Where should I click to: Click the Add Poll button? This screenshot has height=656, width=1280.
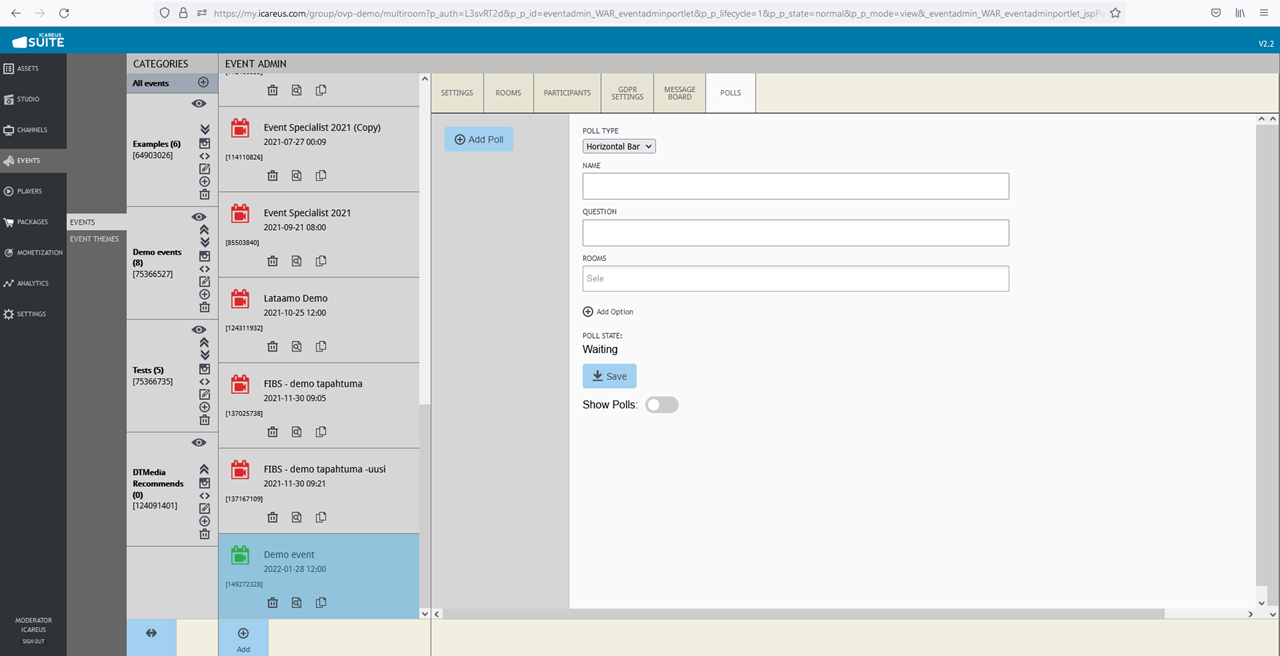click(x=479, y=140)
